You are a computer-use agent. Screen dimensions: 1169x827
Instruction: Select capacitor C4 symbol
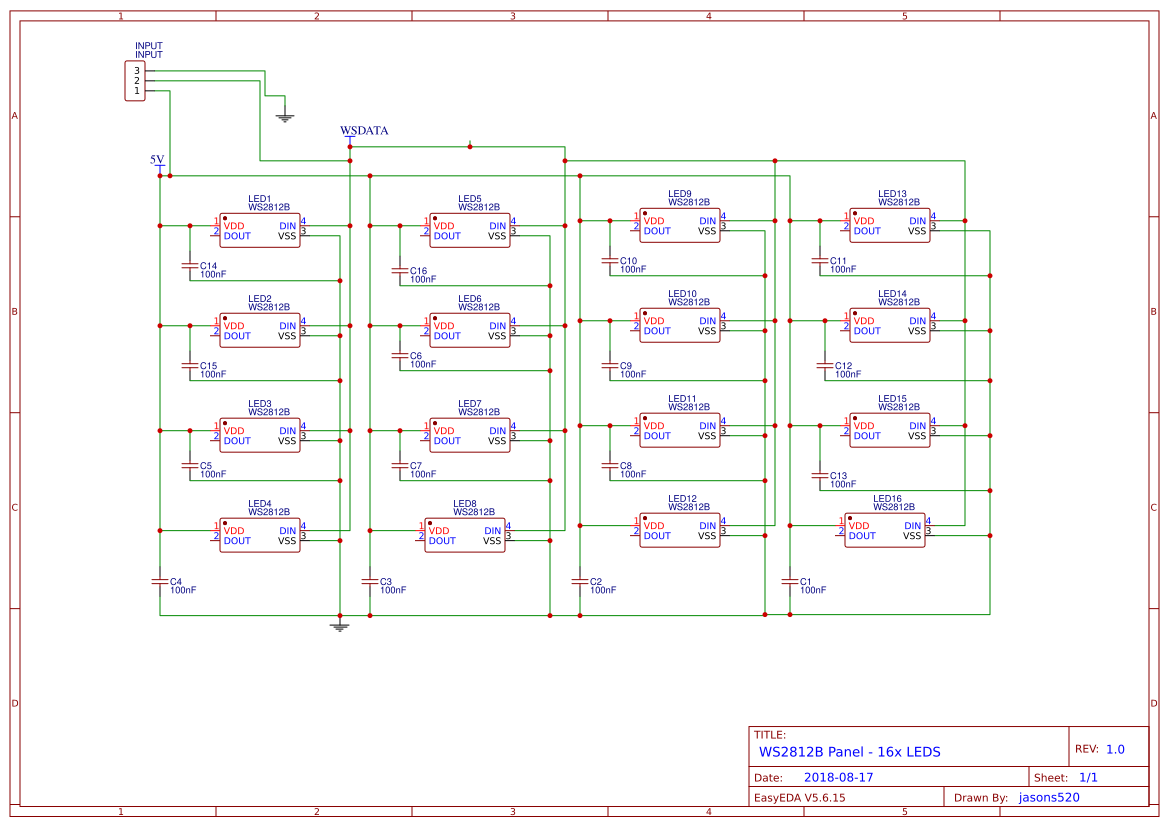pyautogui.click(x=160, y=580)
